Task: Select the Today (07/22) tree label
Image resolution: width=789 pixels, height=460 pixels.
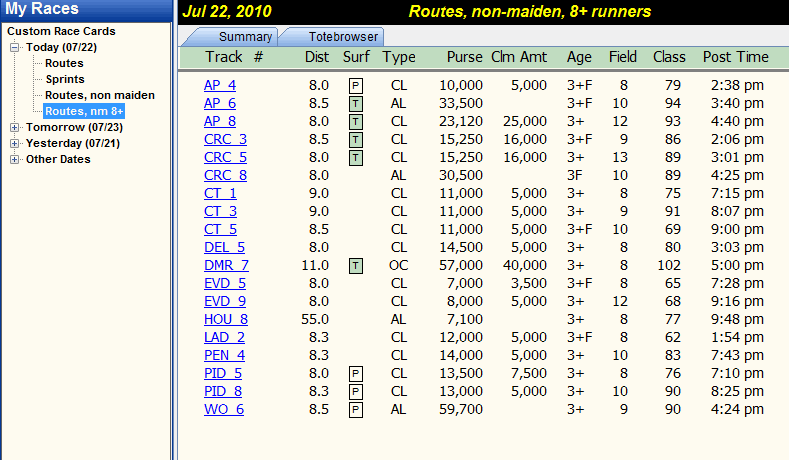Action: tap(61, 47)
